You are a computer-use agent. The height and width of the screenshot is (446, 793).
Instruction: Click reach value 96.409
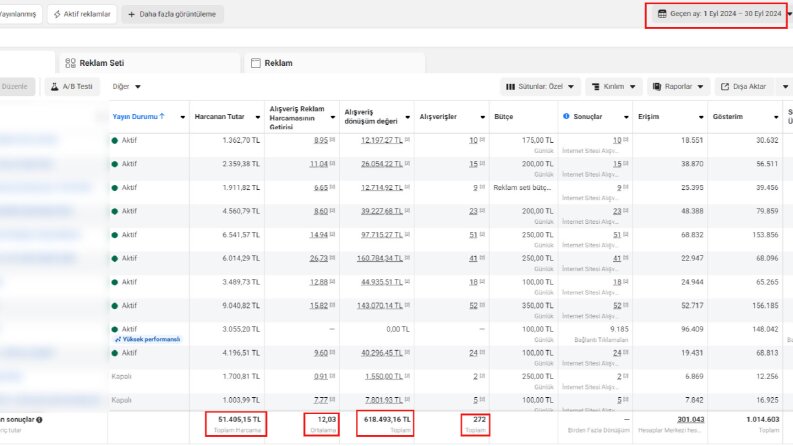coord(692,329)
